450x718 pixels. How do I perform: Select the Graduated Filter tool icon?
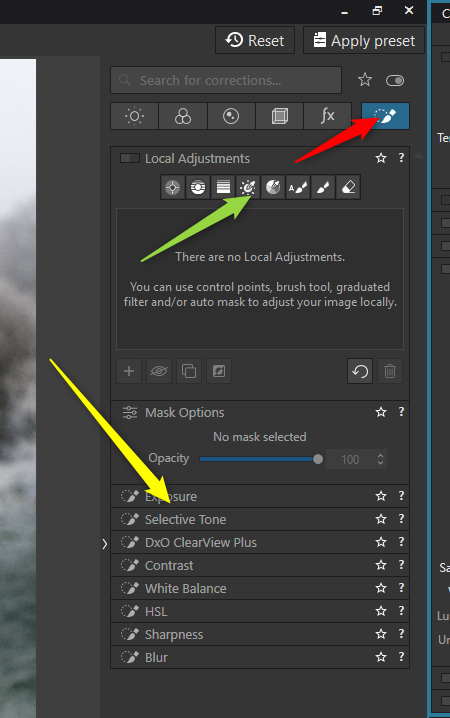coord(223,187)
